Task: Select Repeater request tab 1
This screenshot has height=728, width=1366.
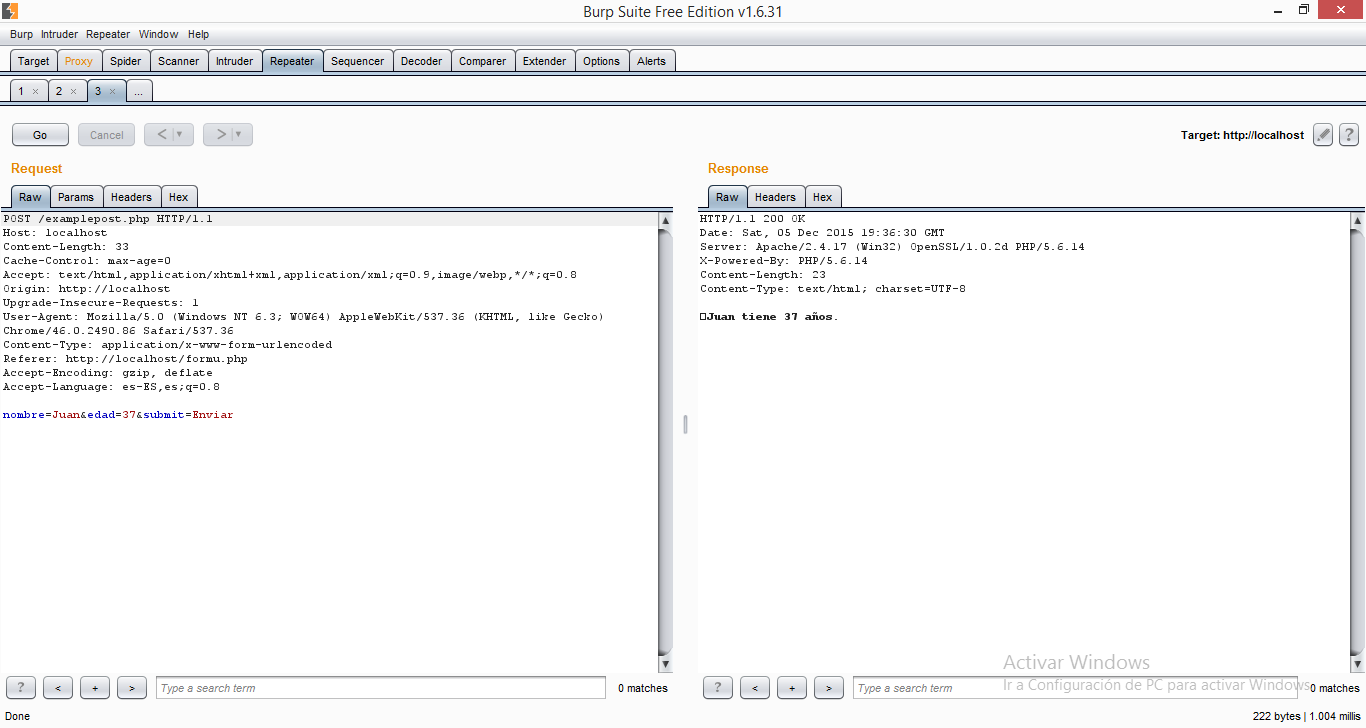Action: 21,91
